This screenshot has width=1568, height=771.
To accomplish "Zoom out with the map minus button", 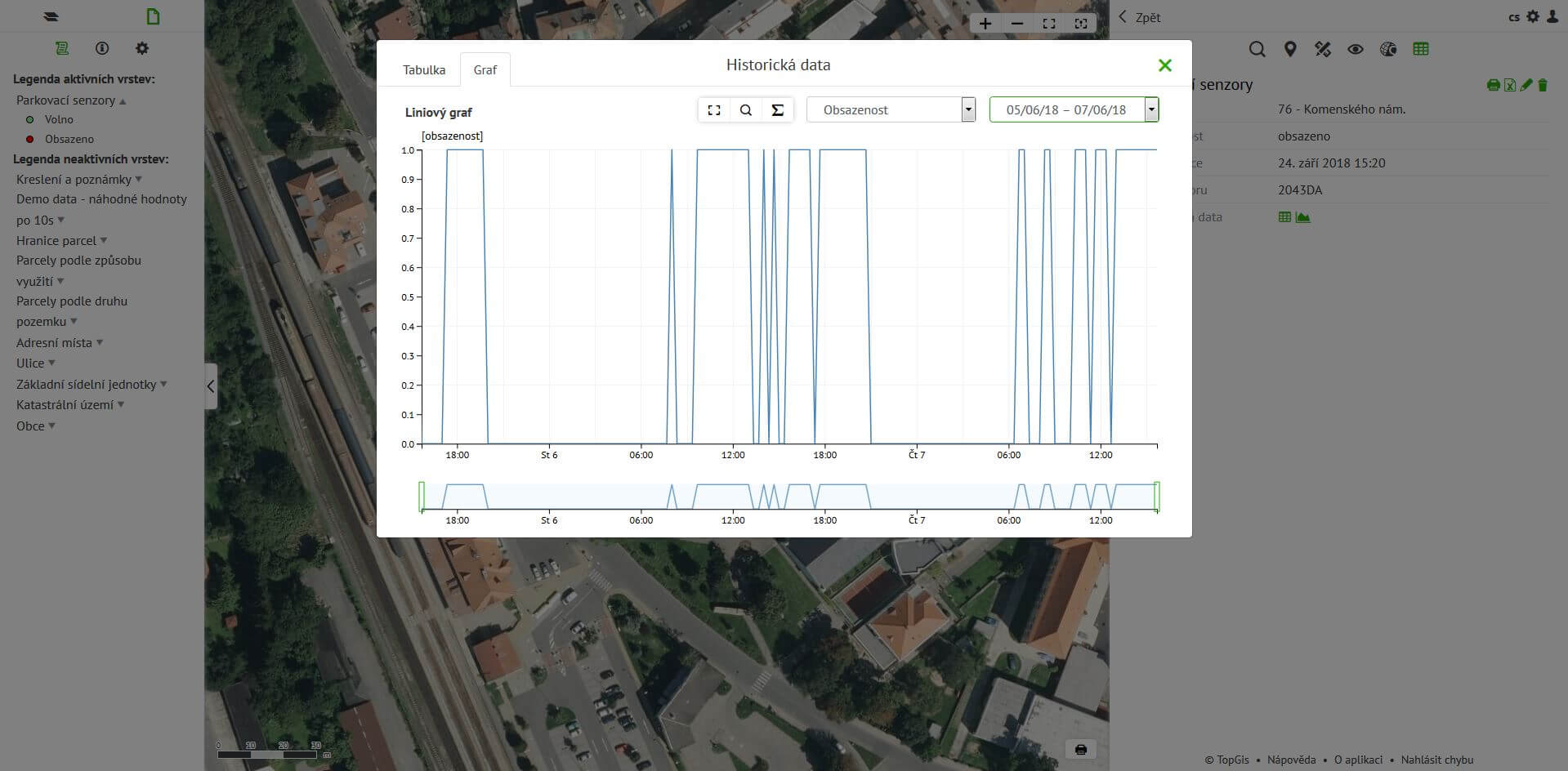I will pyautogui.click(x=1017, y=24).
